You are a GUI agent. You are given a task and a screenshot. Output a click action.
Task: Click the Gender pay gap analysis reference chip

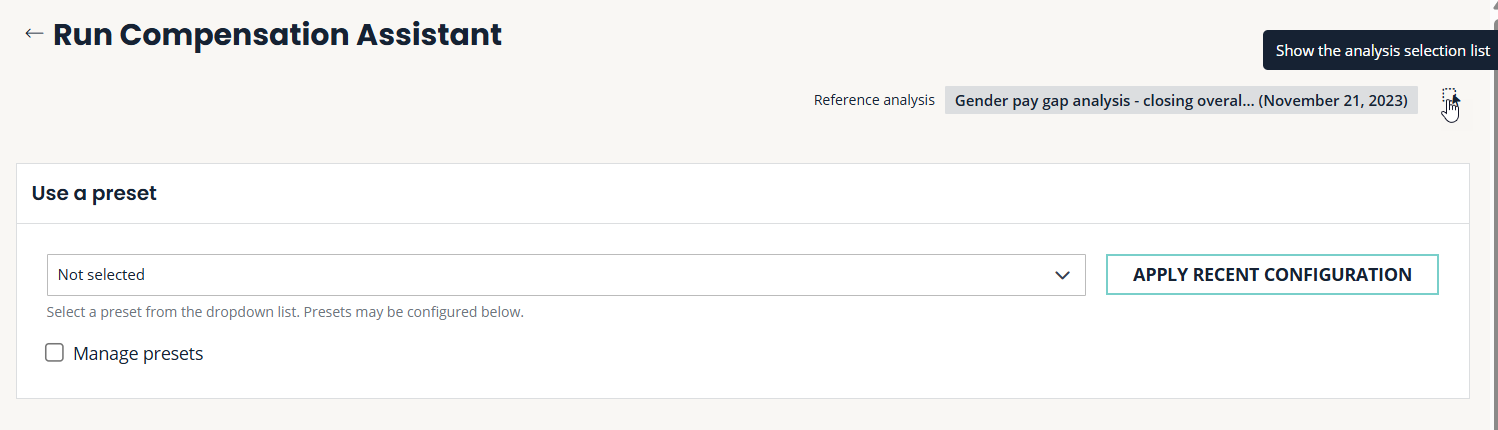tap(1180, 100)
